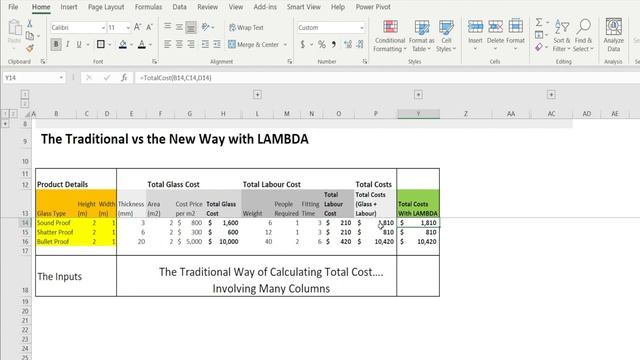Image resolution: width=640 pixels, height=360 pixels.
Task: Open Cell Styles gallery
Action: (x=446, y=36)
